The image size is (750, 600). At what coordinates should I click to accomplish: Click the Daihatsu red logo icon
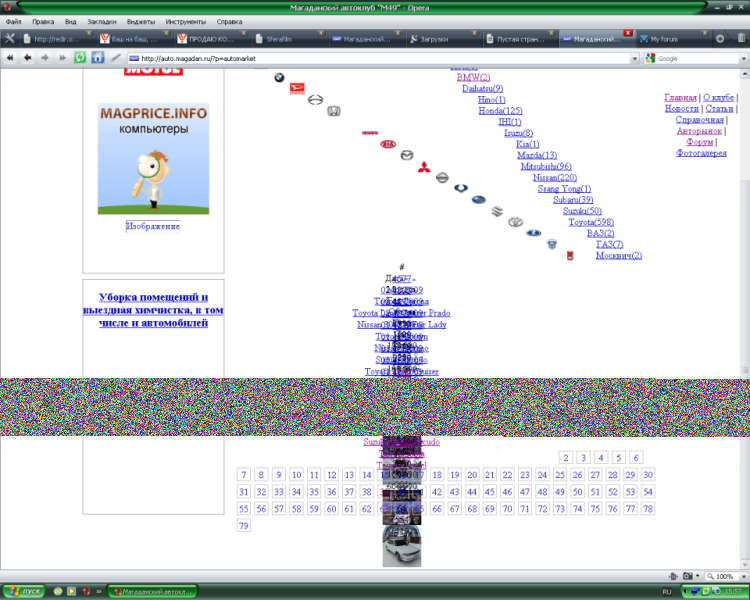297,88
